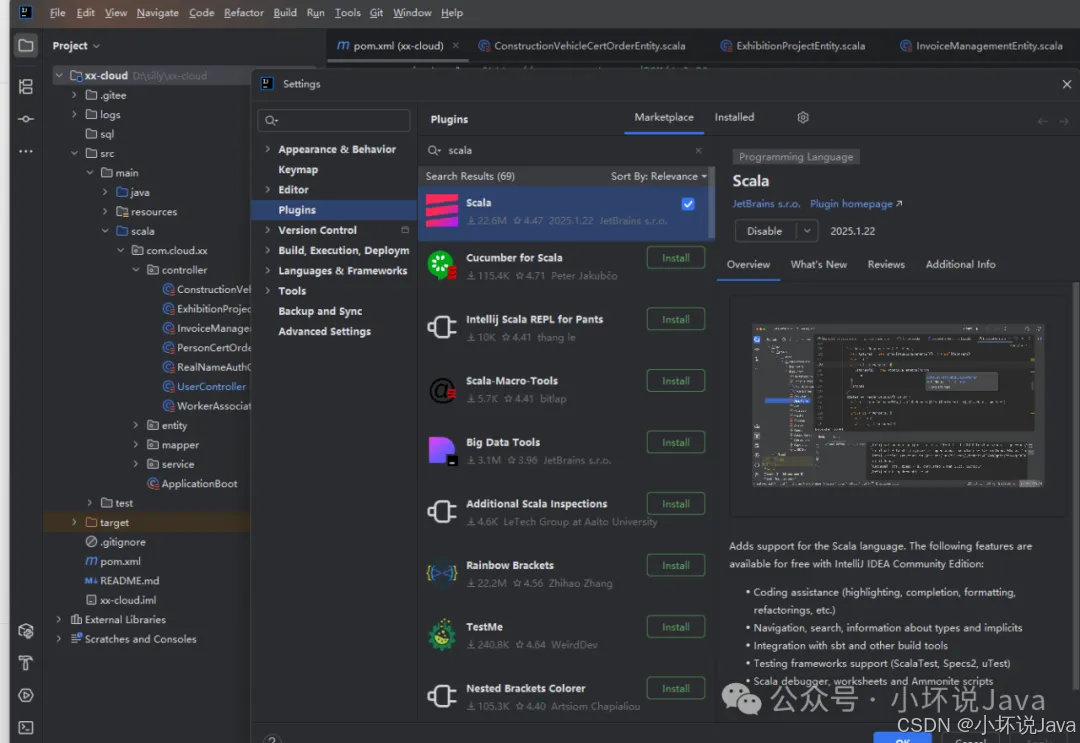The height and width of the screenshot is (743, 1080).
Task: Click the plugin description scrollbar
Action: [x=1075, y=484]
